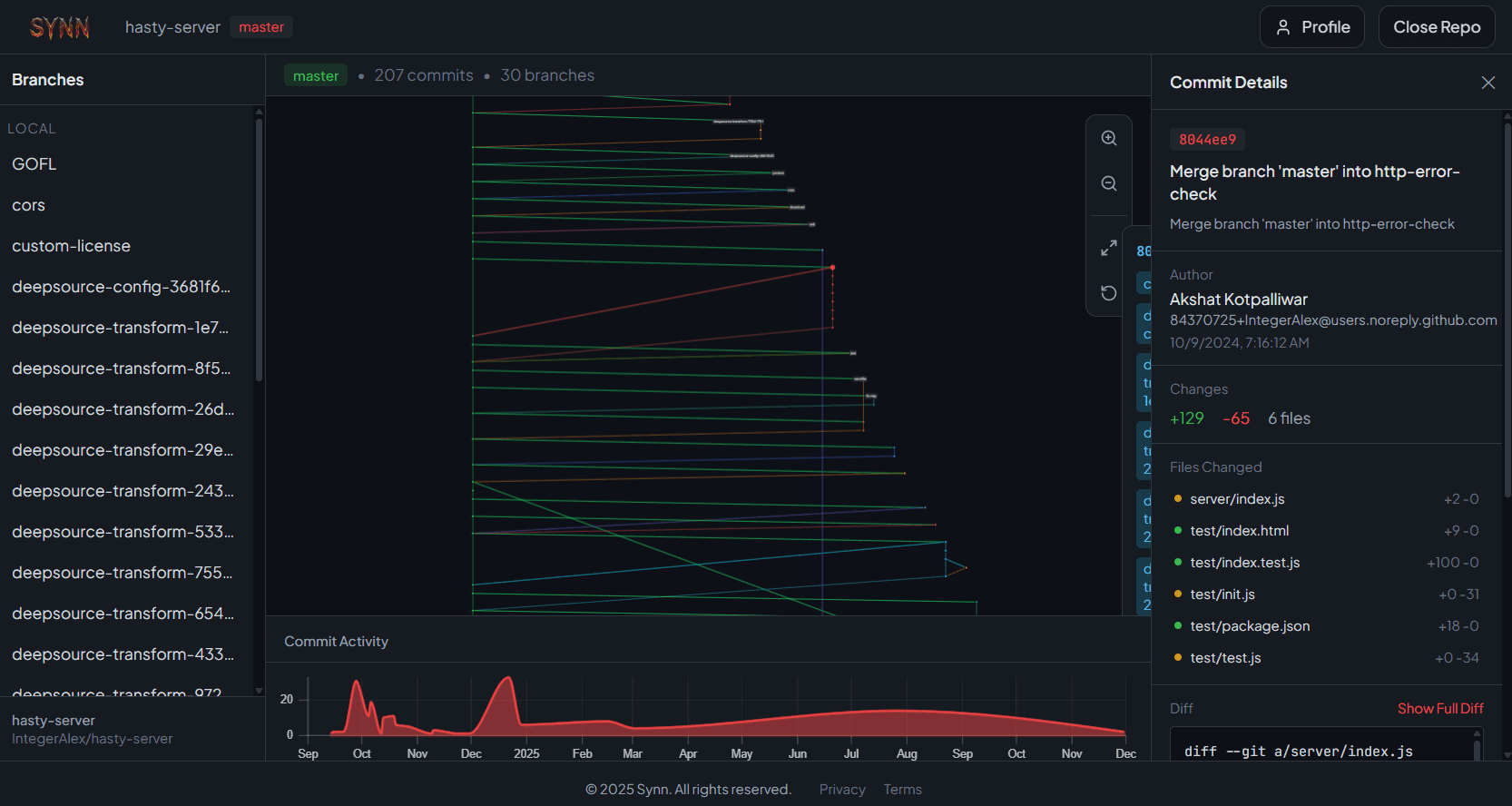Choose the custom-license branch
The width and height of the screenshot is (1512, 806).
point(71,246)
